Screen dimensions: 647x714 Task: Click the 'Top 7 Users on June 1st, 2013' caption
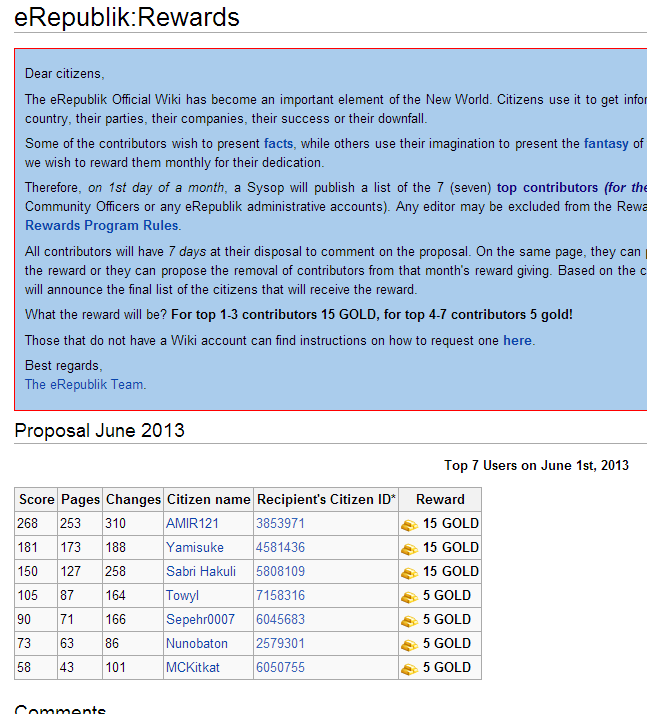point(536,465)
